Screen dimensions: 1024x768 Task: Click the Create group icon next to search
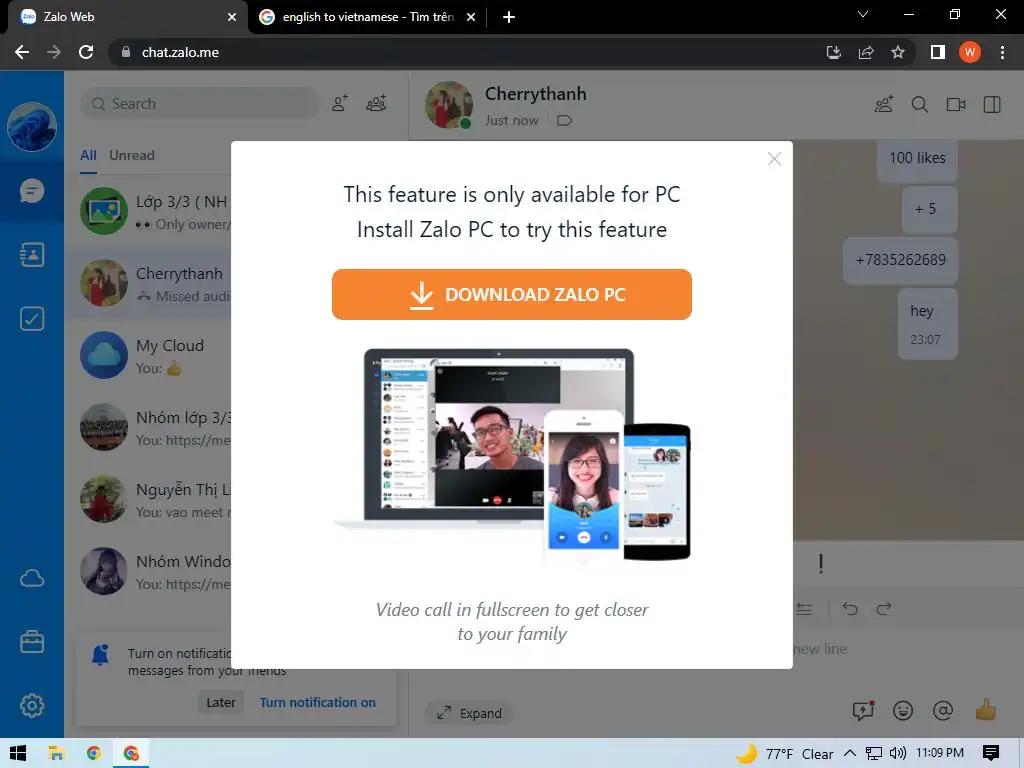[x=376, y=103]
